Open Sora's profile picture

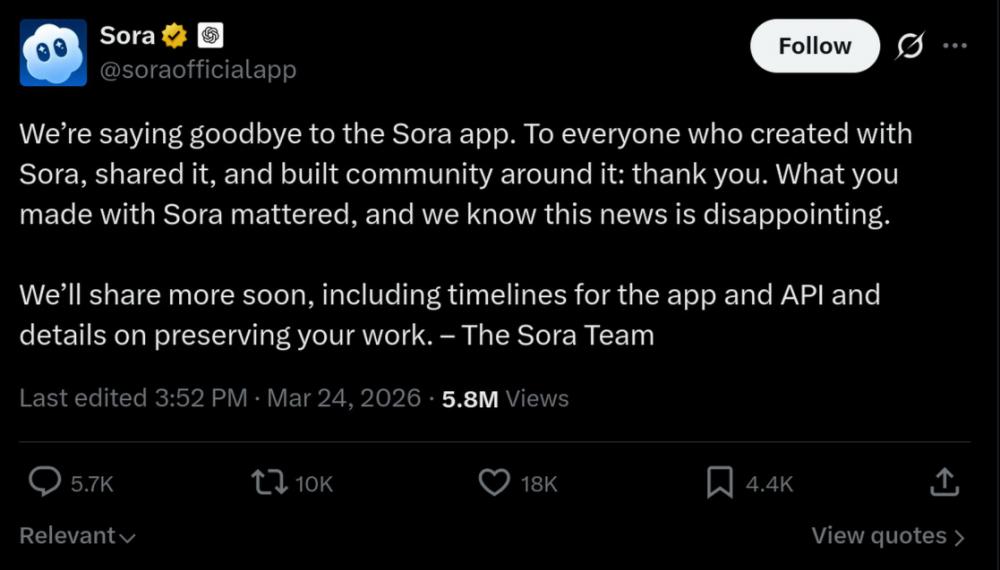52,52
